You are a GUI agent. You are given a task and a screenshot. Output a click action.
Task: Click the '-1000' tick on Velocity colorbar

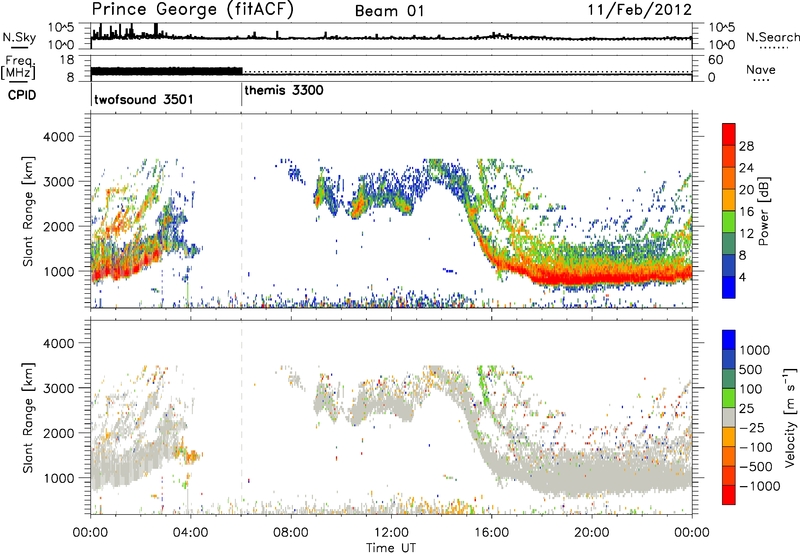coord(759,486)
